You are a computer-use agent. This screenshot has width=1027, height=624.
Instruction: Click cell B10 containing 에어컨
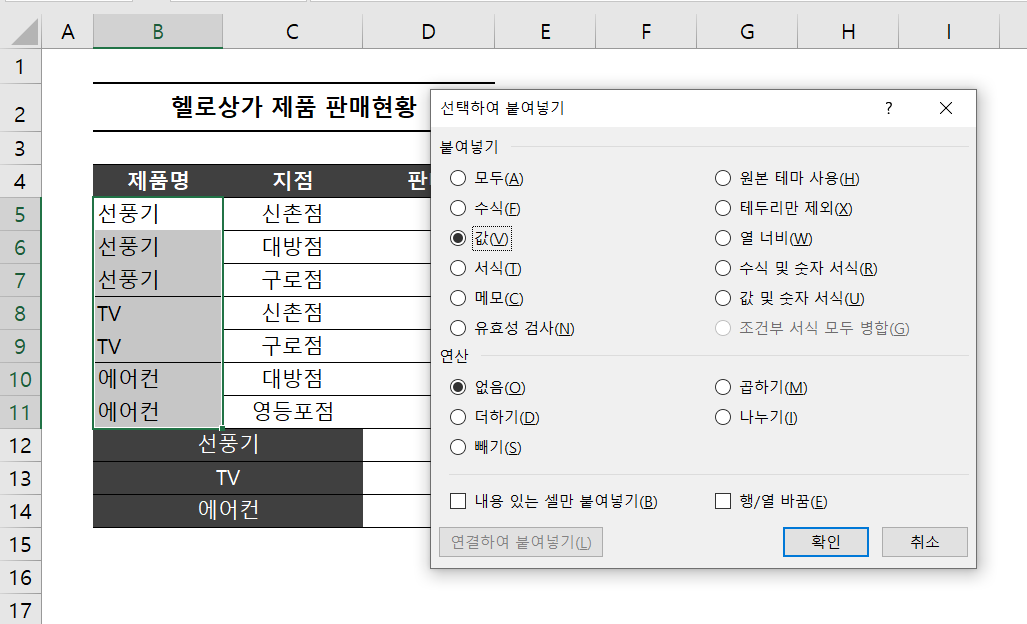(158, 378)
